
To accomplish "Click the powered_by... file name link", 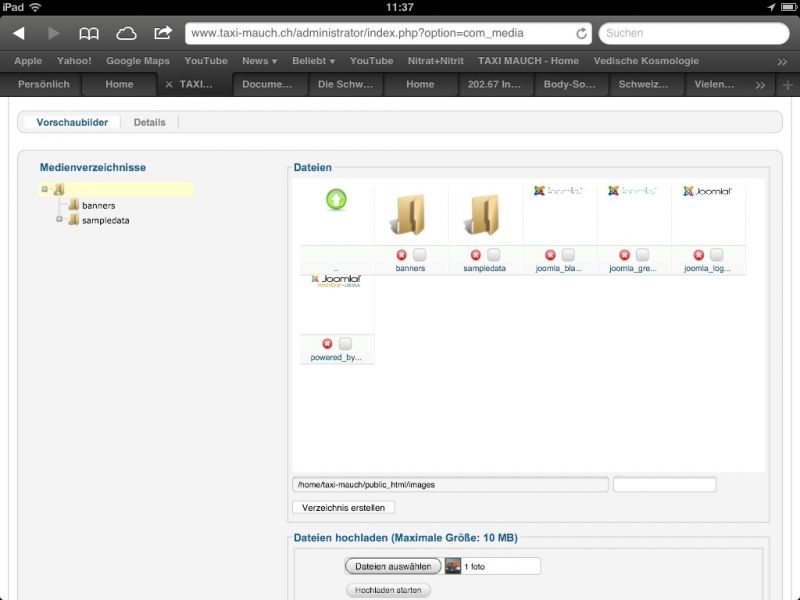I will [x=336, y=358].
